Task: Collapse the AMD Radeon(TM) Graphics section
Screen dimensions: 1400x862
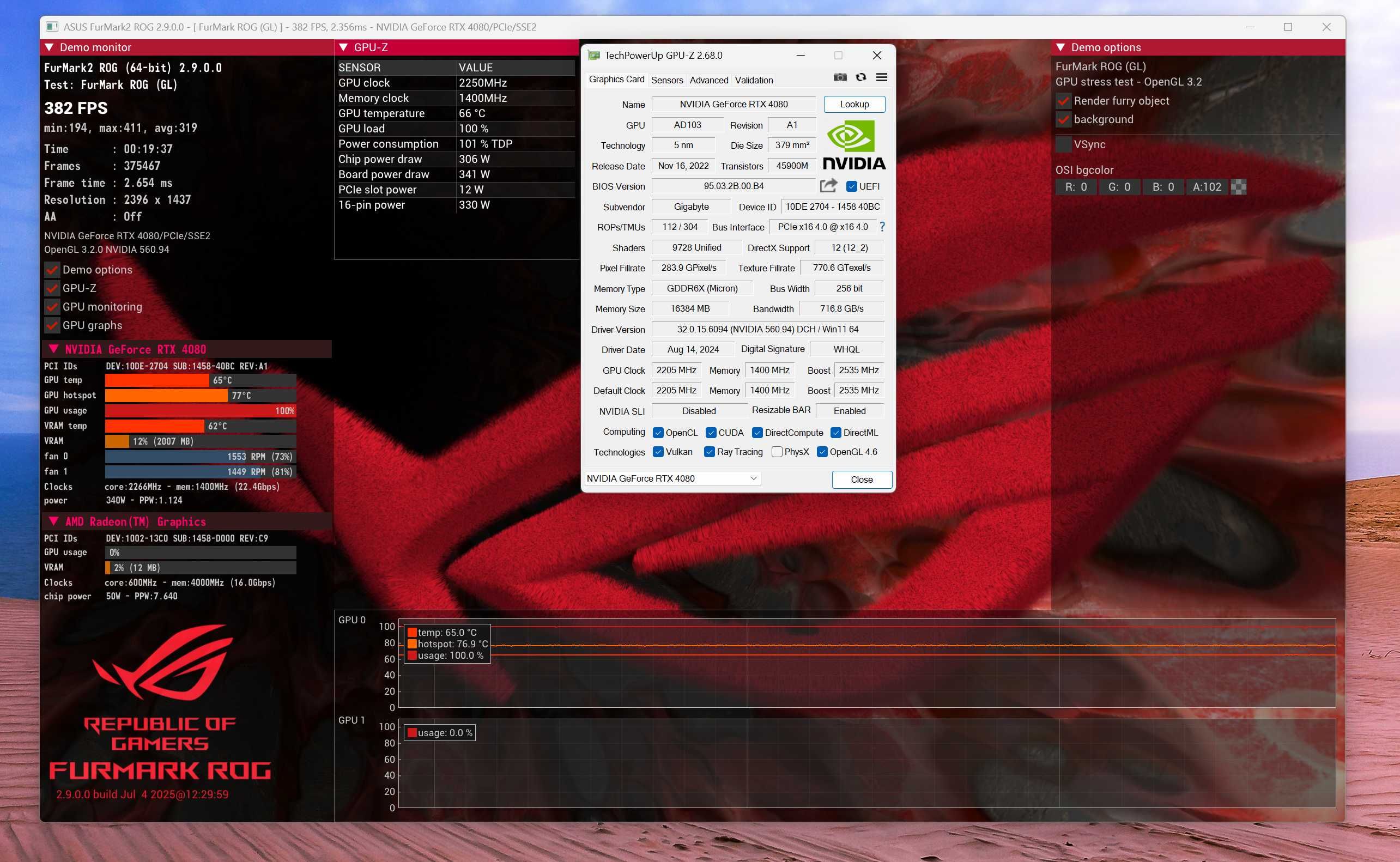Action: coord(53,521)
